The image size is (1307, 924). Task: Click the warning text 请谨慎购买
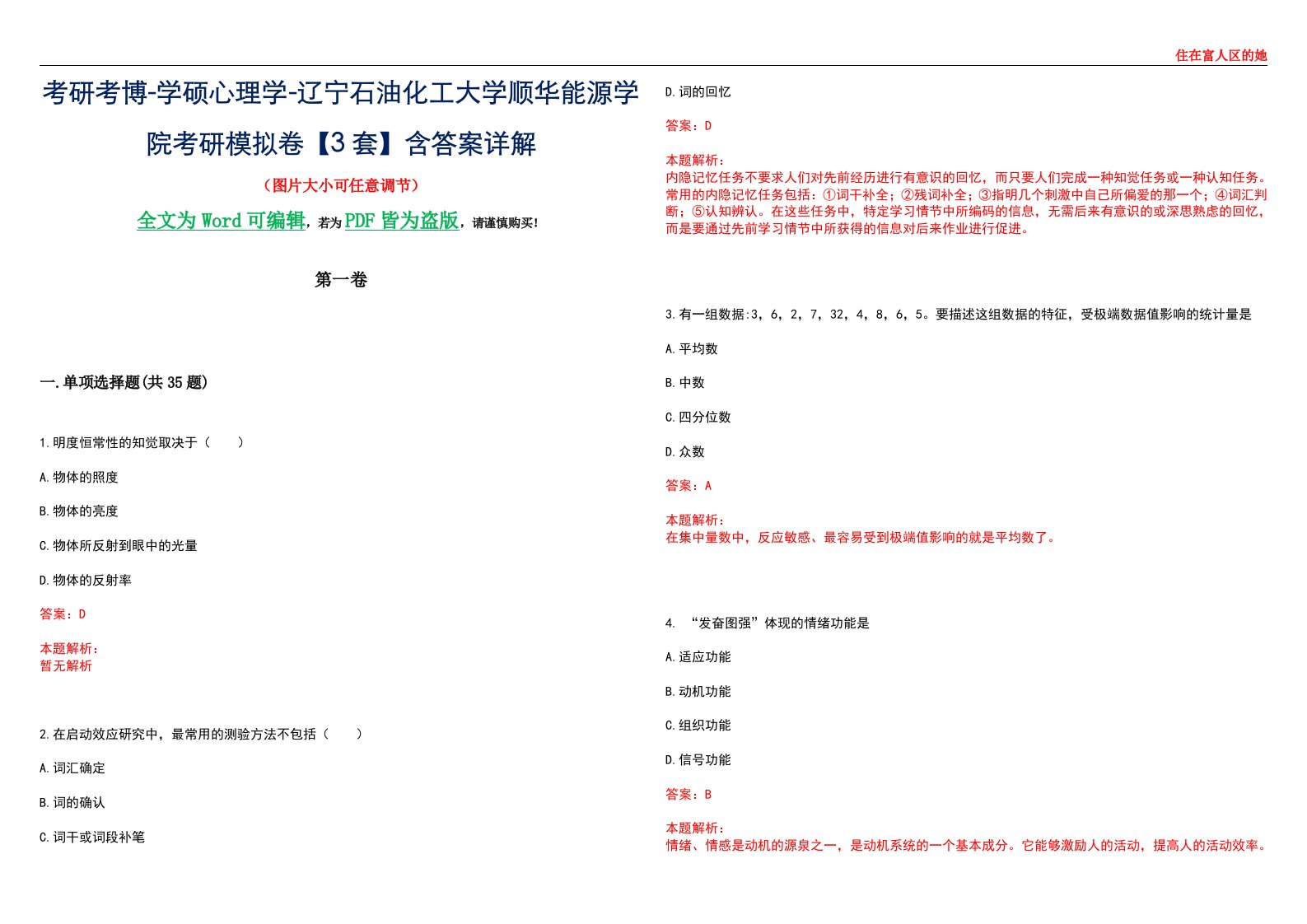pos(504,223)
